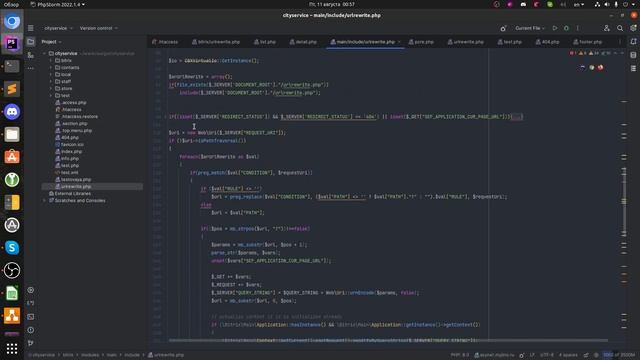Screen dimensions: 640x360
Task: Open Search Everywhere magnifier
Action: click(x=620, y=28)
